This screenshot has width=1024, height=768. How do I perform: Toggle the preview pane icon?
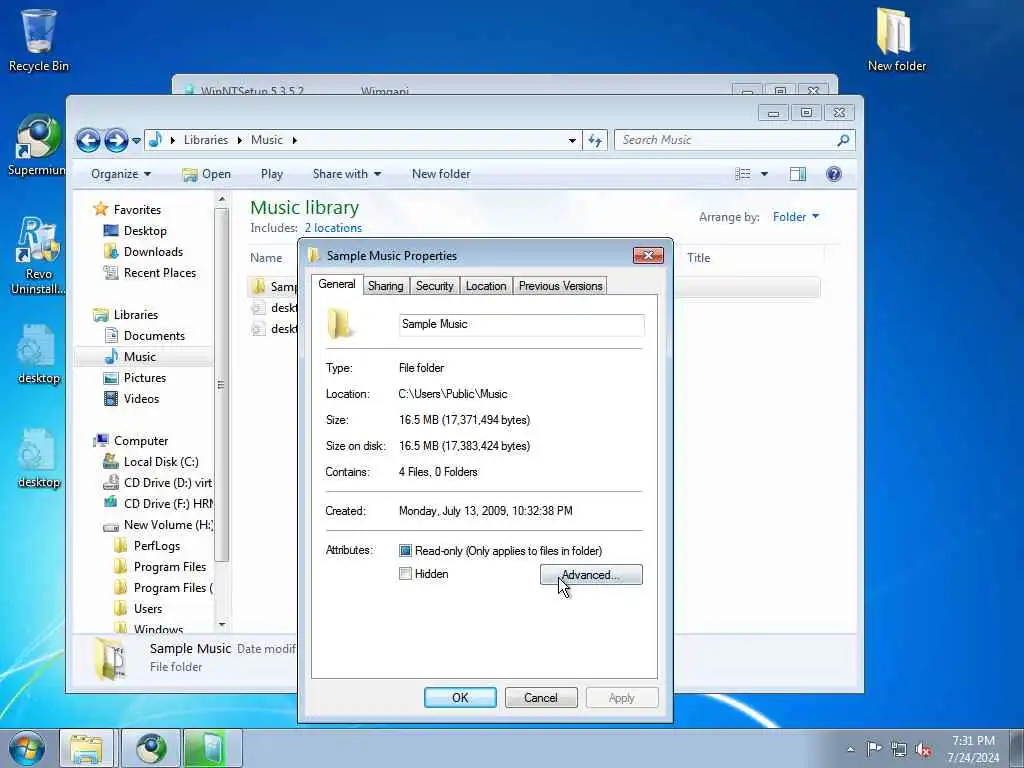[x=797, y=174]
